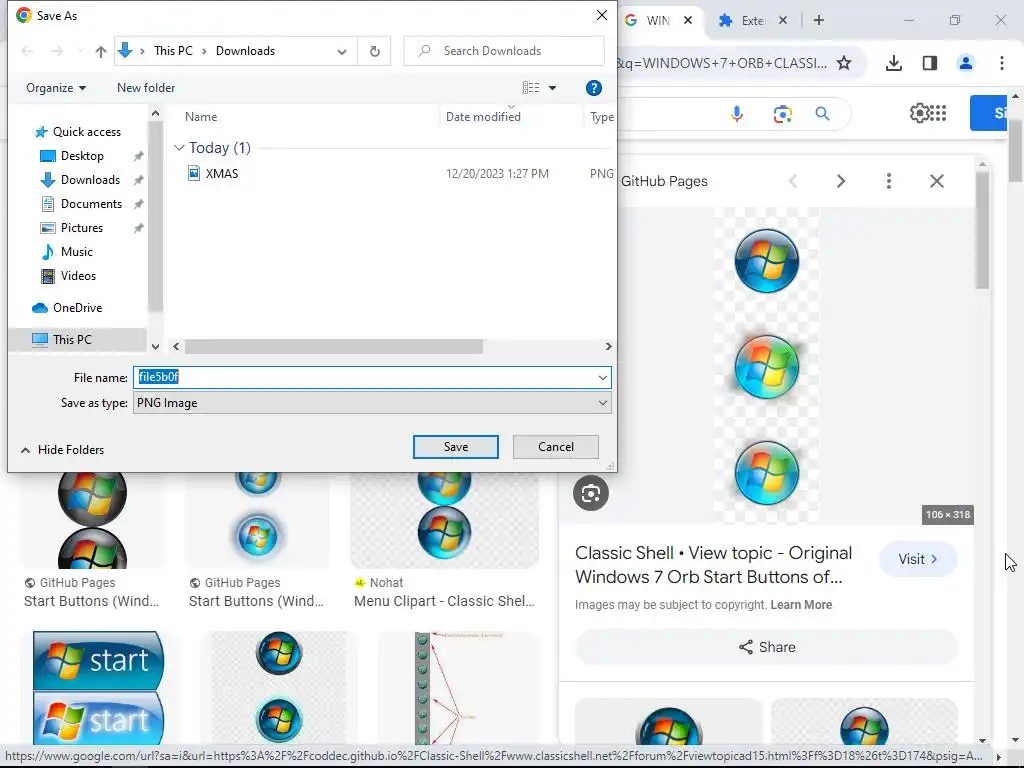The width and height of the screenshot is (1024, 768).
Task: Open the view options dropdown arrow
Action: tap(552, 88)
